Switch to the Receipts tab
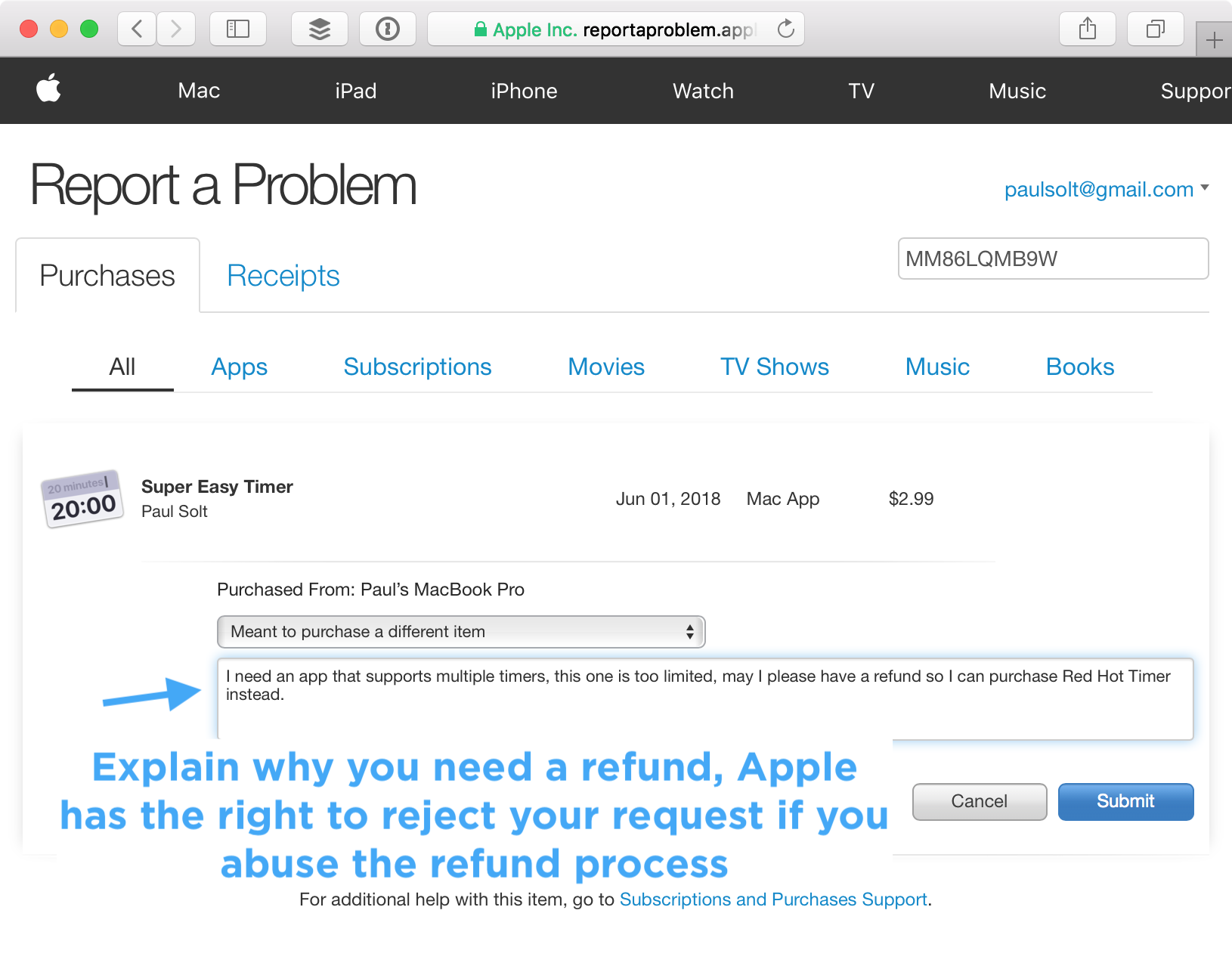 (283, 275)
